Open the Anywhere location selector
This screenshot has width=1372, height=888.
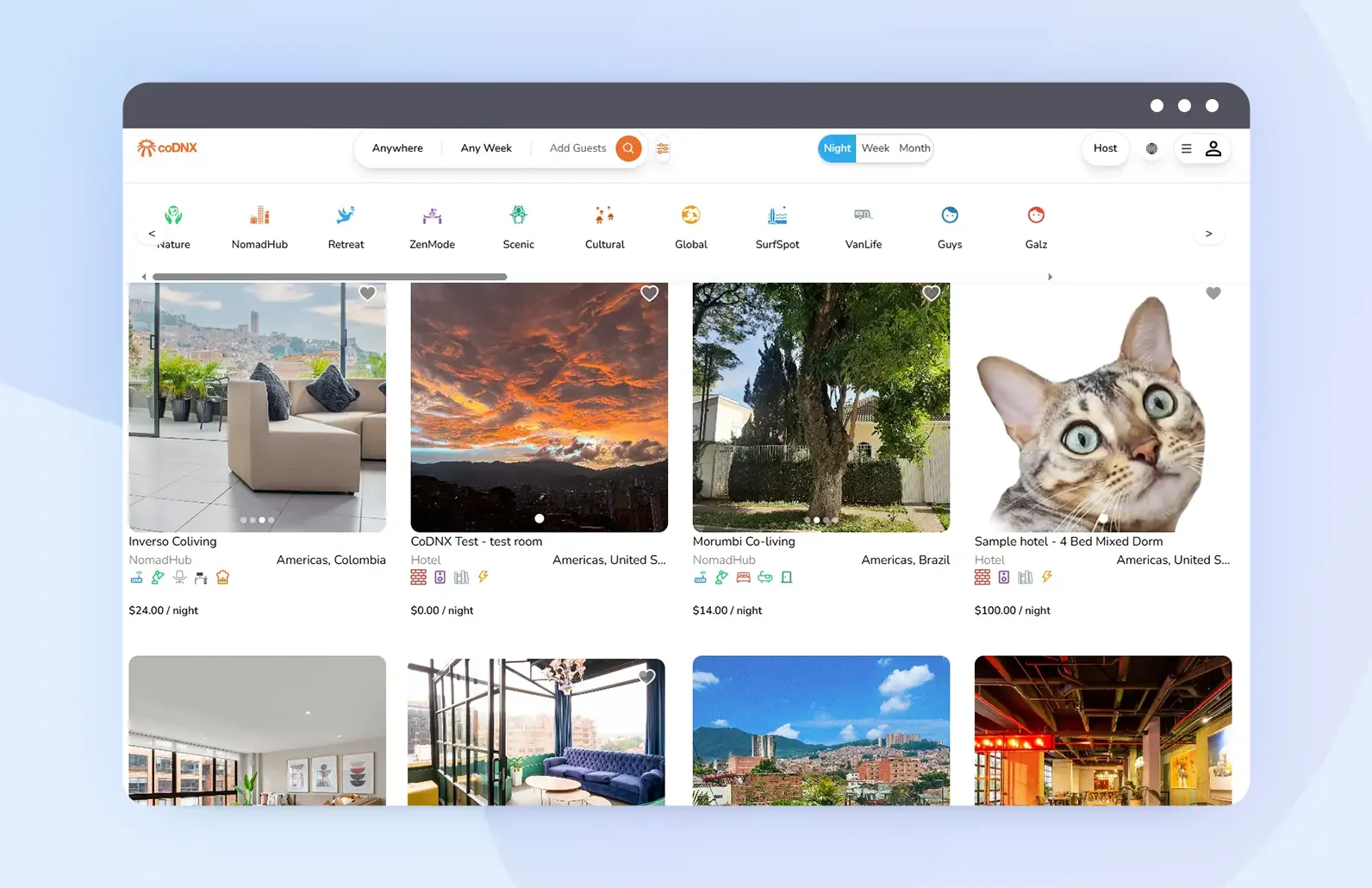click(397, 148)
